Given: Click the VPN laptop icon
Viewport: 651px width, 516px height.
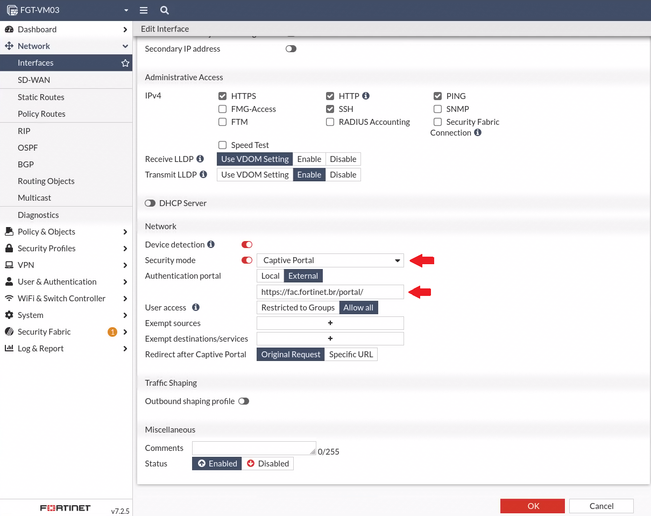Looking at the screenshot, I should pos(9,265).
